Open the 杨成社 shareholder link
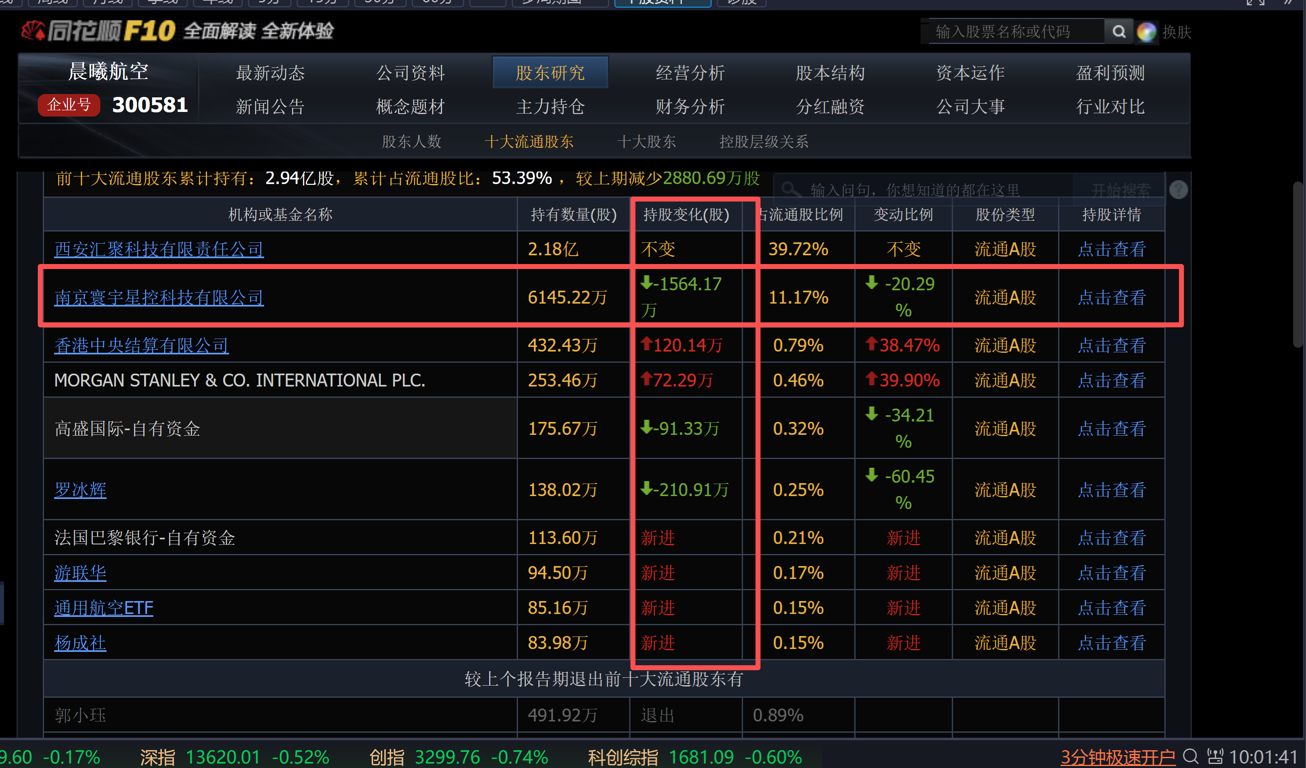 [80, 643]
